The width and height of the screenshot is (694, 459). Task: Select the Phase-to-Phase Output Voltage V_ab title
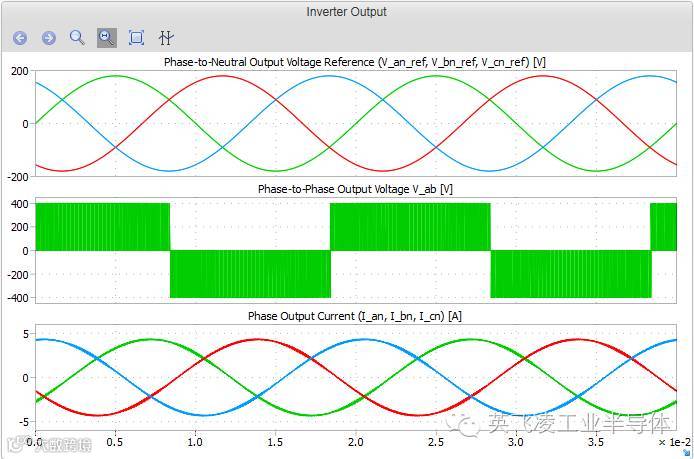coord(355,189)
